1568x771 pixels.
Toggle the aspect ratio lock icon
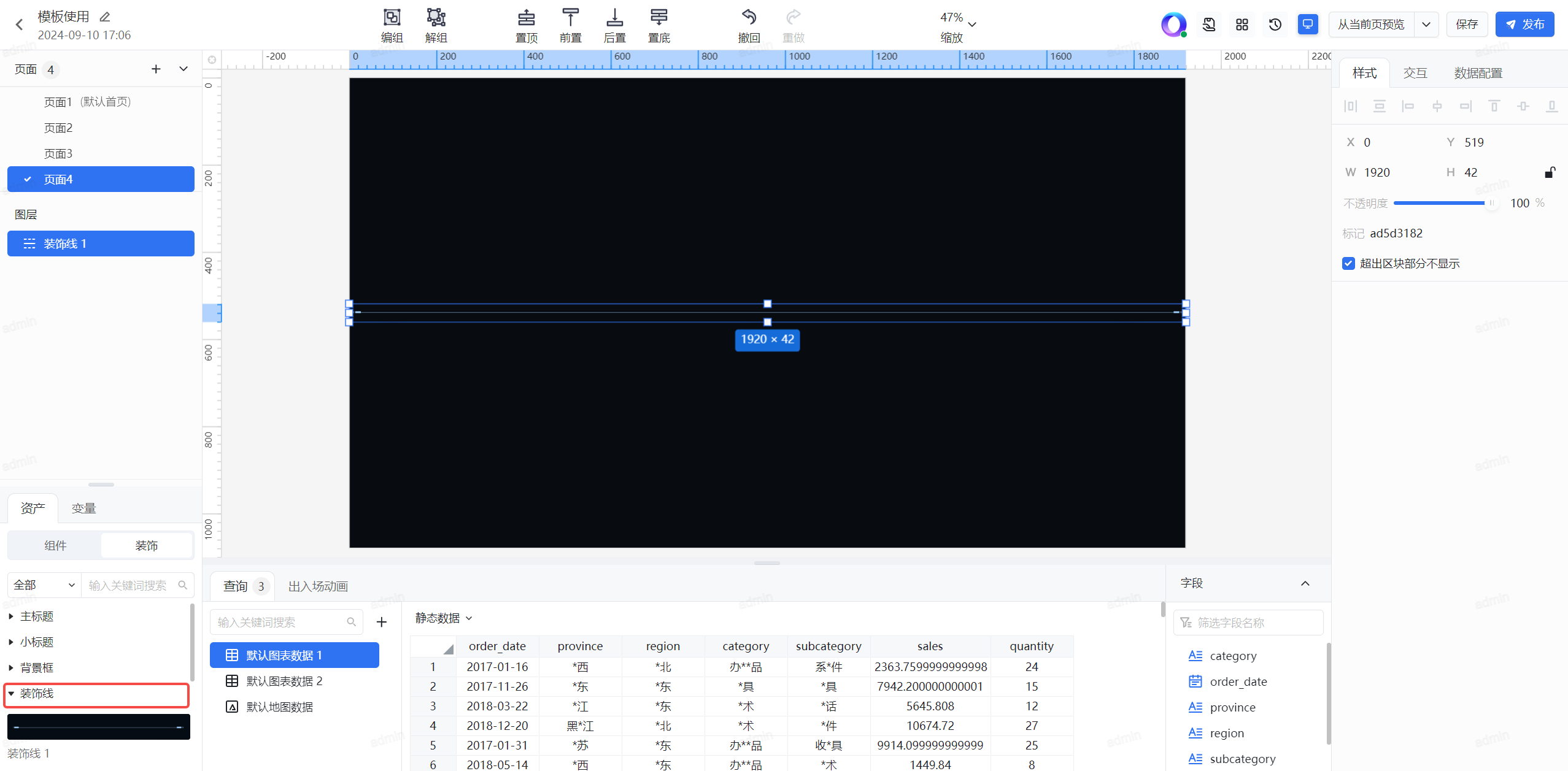coord(1550,172)
